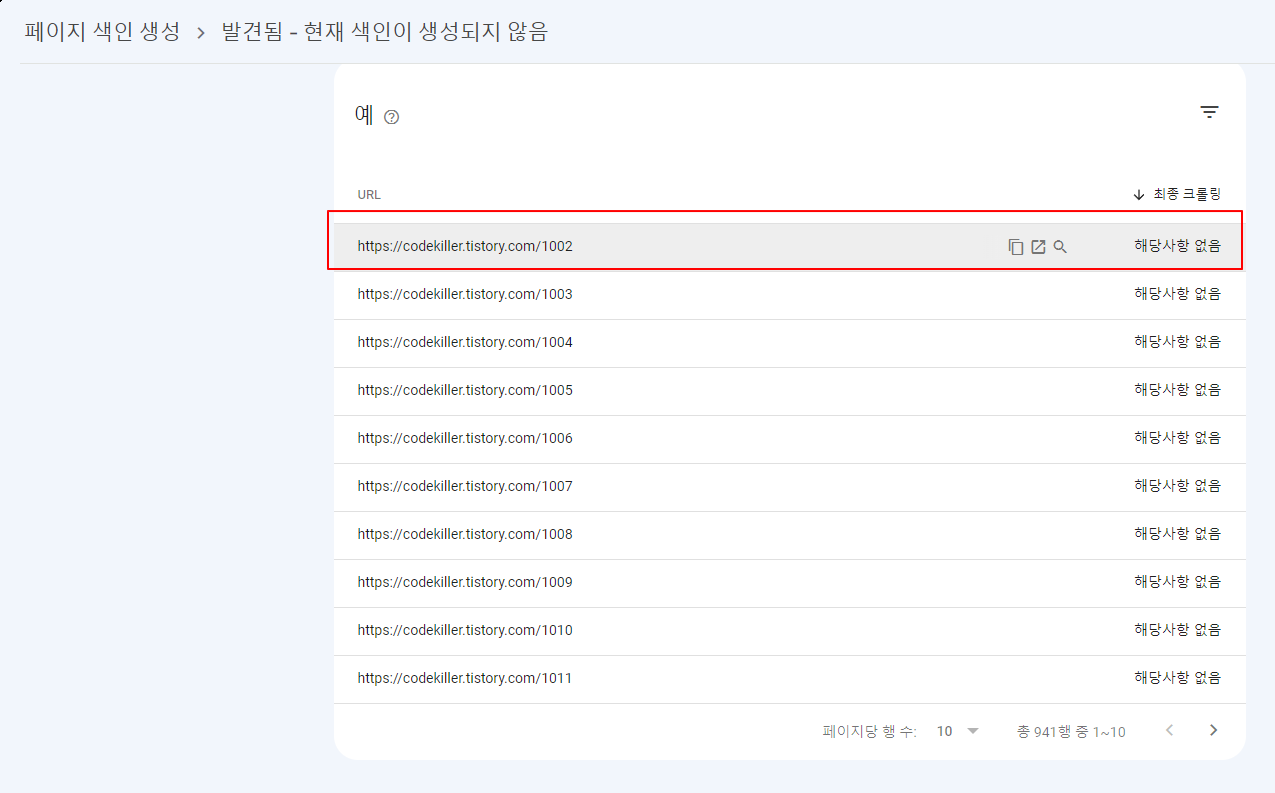Viewport: 1275px width, 793px height.
Task: Click the URL column header
Action: (x=368, y=194)
